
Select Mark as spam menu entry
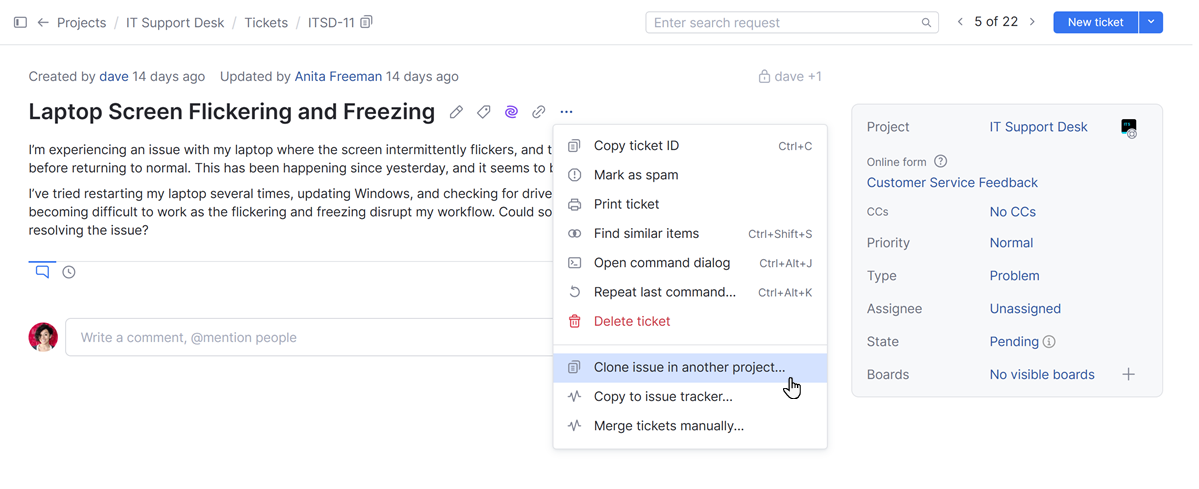coord(635,175)
